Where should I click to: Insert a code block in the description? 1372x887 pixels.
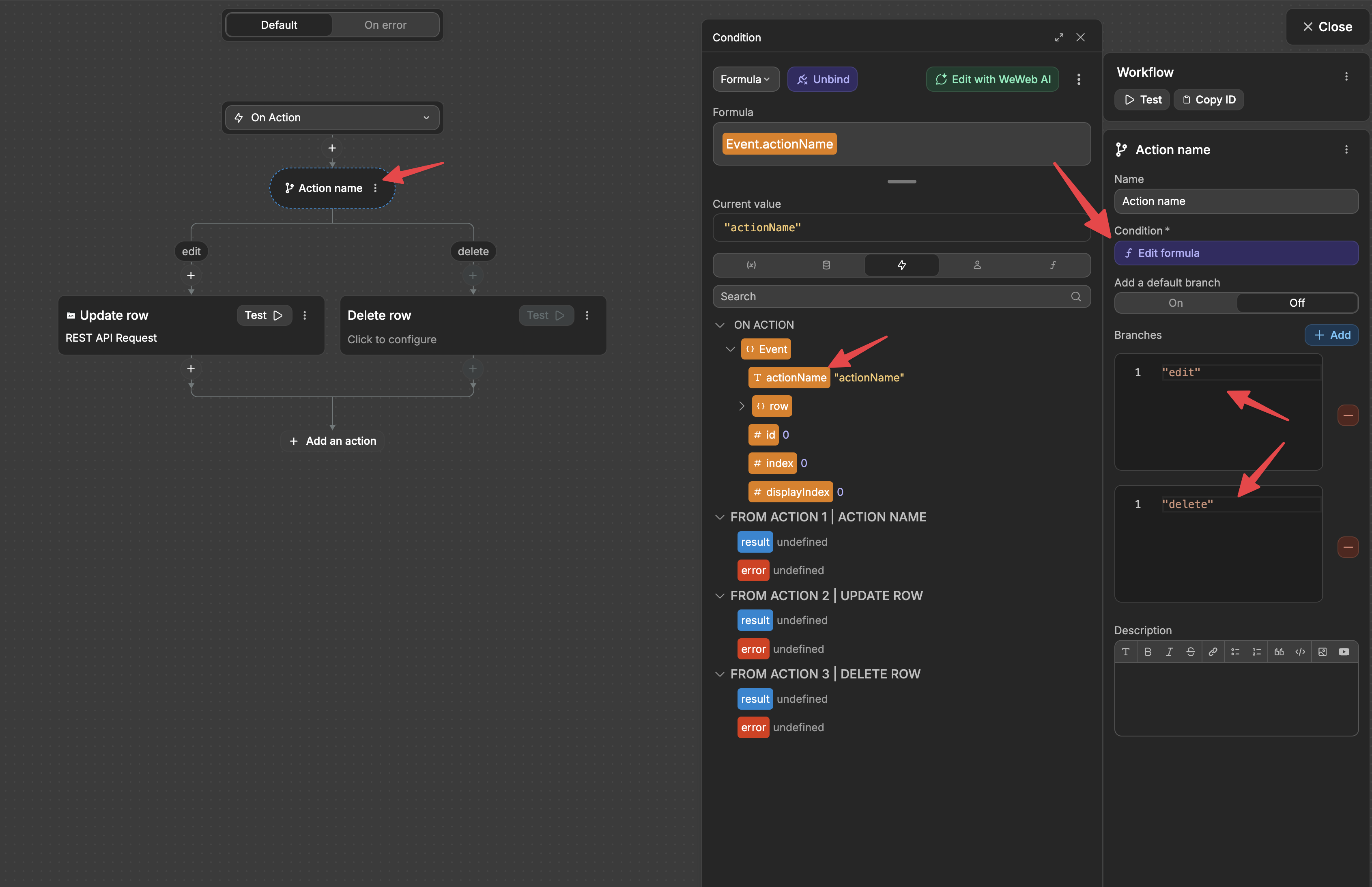1299,651
